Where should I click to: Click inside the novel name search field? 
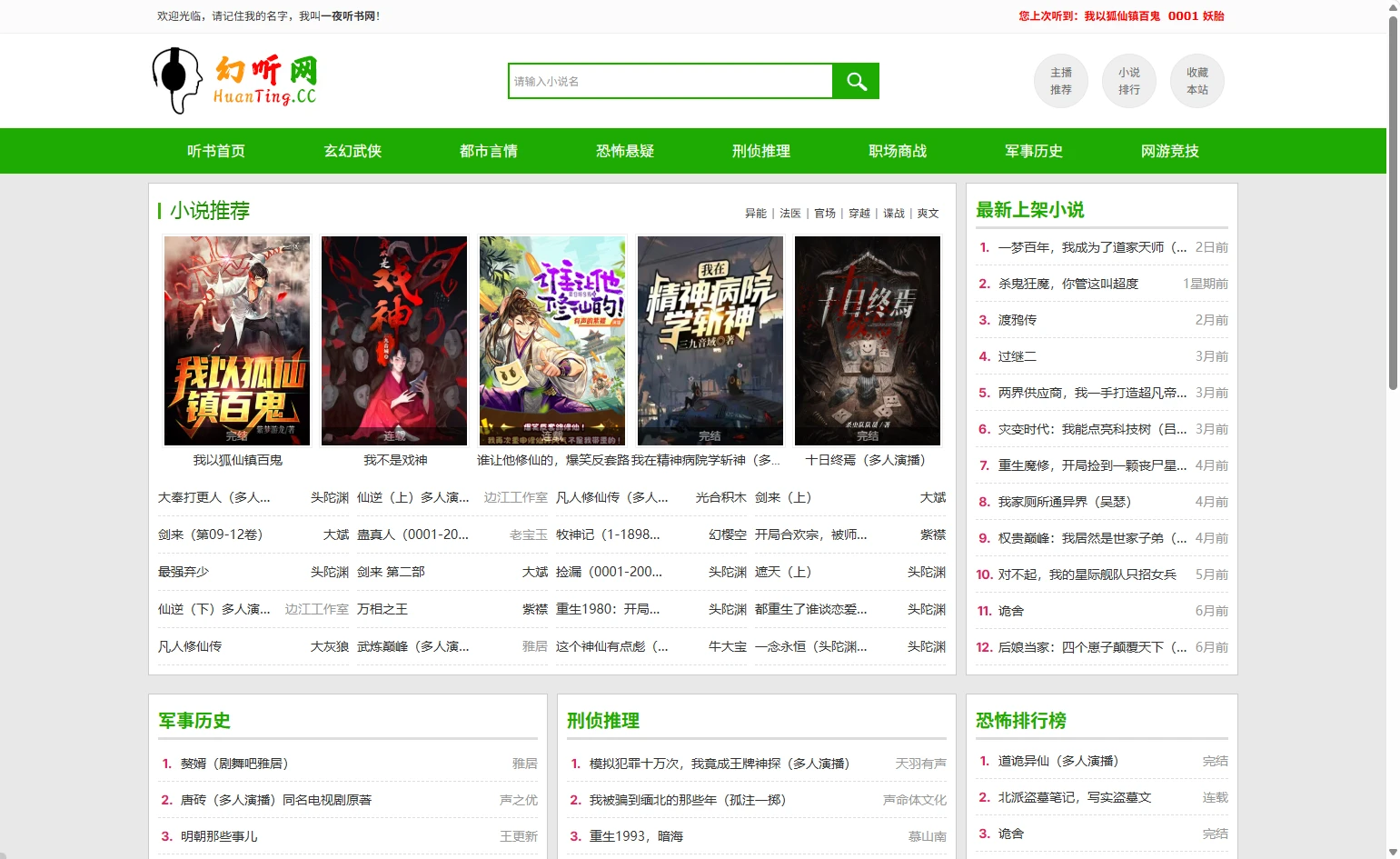[670, 81]
